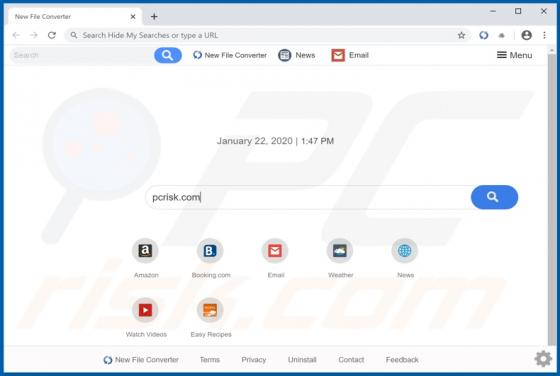This screenshot has width=560, height=376.
Task: Open the Terms footer link
Action: [210, 360]
